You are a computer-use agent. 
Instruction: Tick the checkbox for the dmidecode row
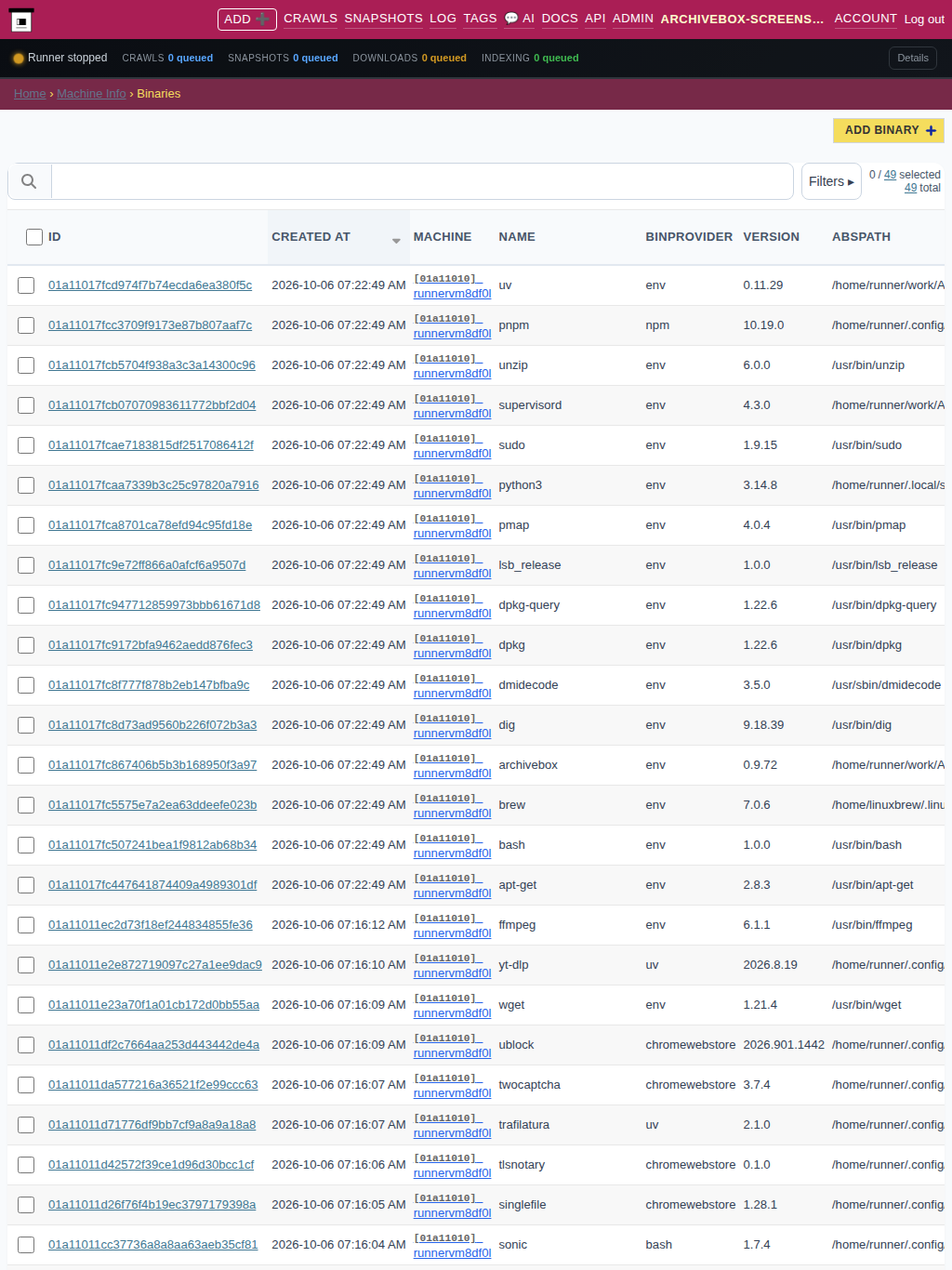click(26, 685)
